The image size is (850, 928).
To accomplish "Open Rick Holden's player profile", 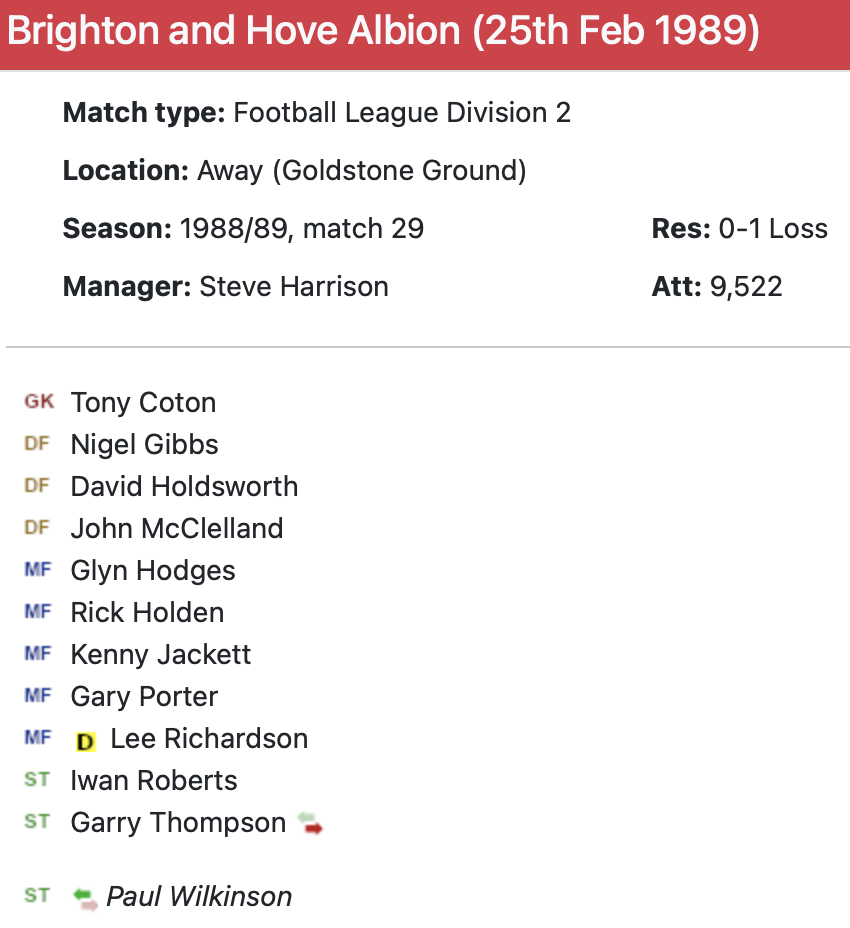I will [x=147, y=613].
